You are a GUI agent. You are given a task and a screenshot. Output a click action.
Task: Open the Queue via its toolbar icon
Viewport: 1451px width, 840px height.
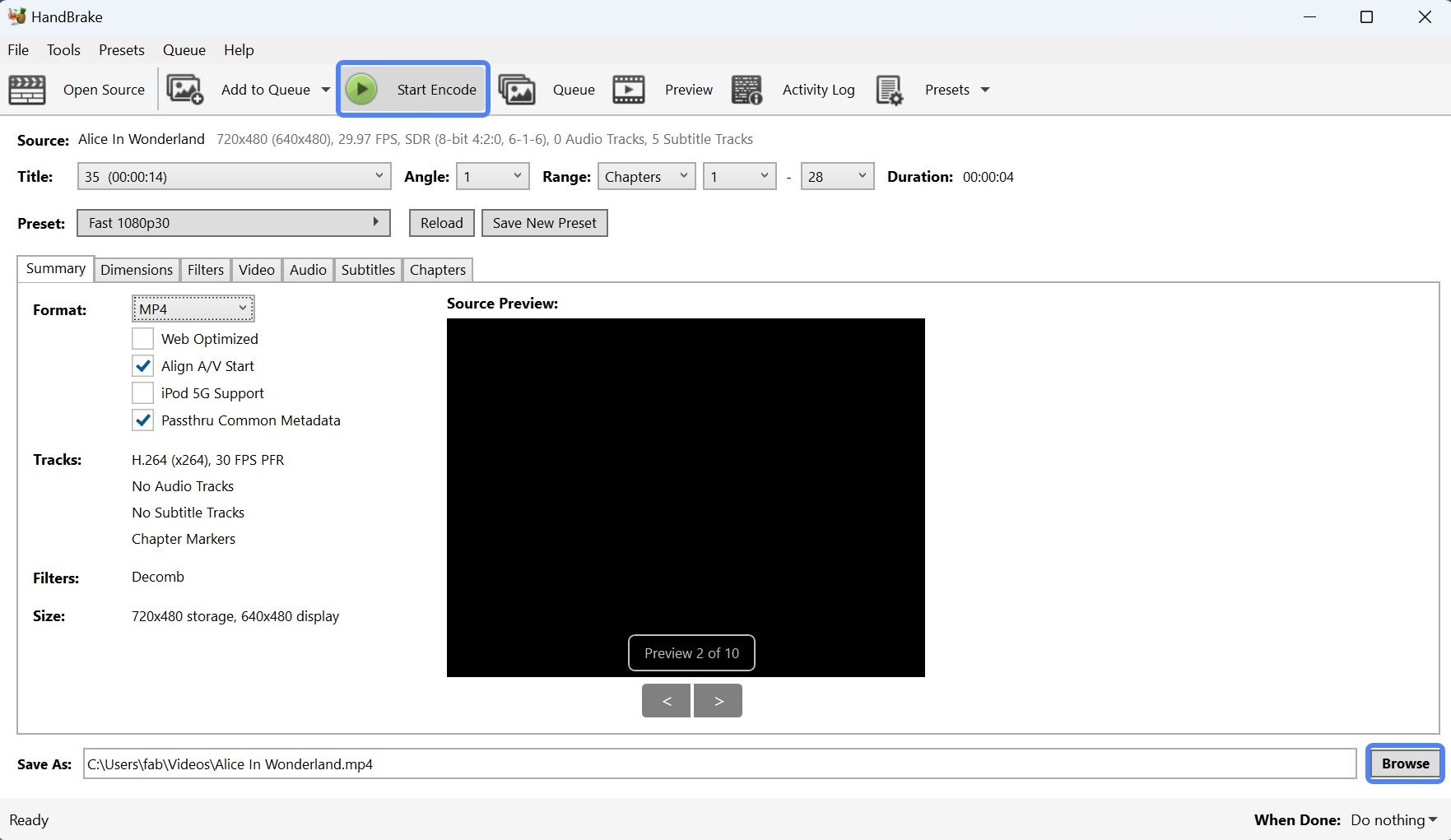click(x=517, y=89)
